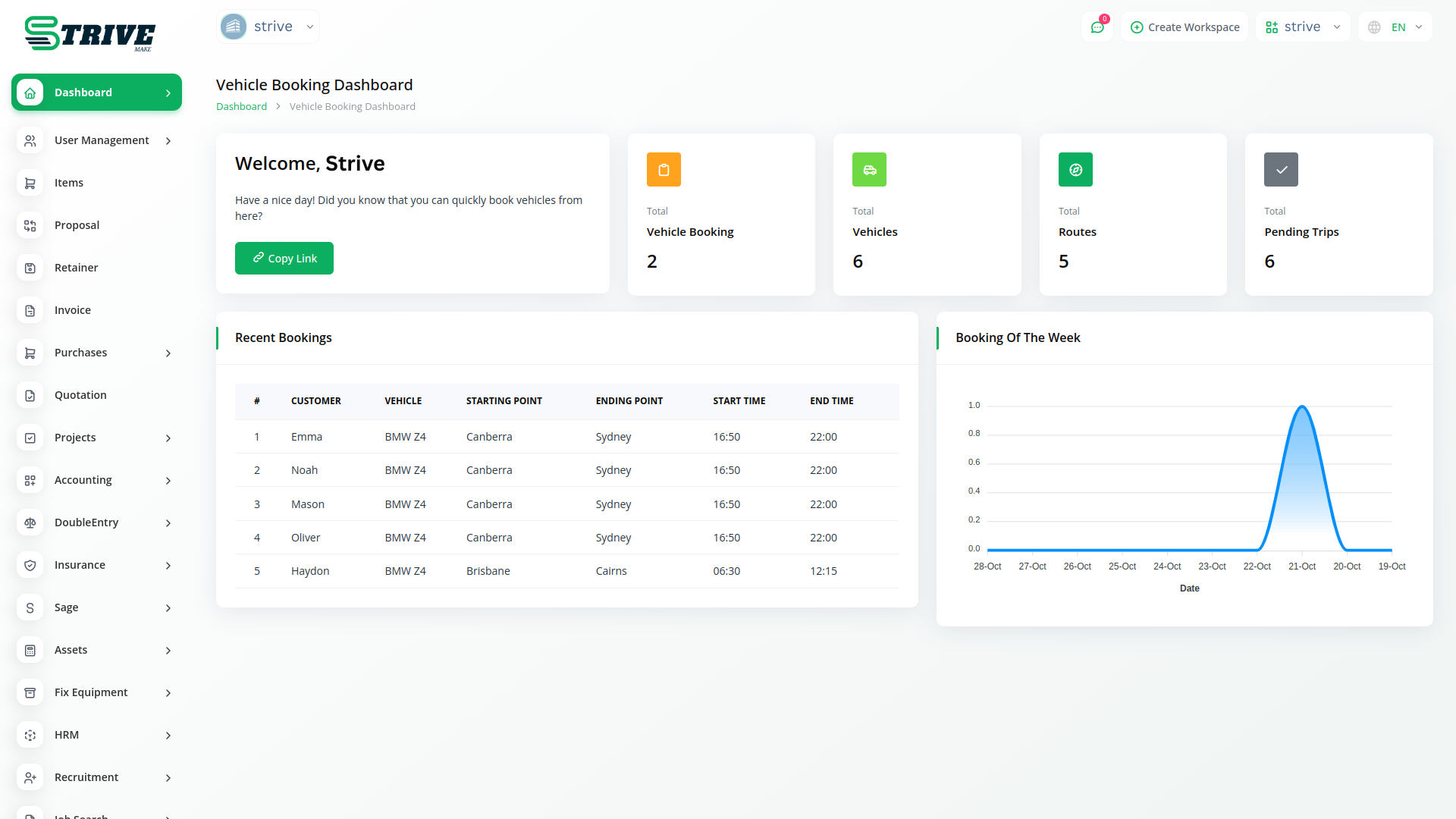Open the Quotation menu item
Image resolution: width=1456 pixels, height=819 pixels.
click(x=80, y=395)
